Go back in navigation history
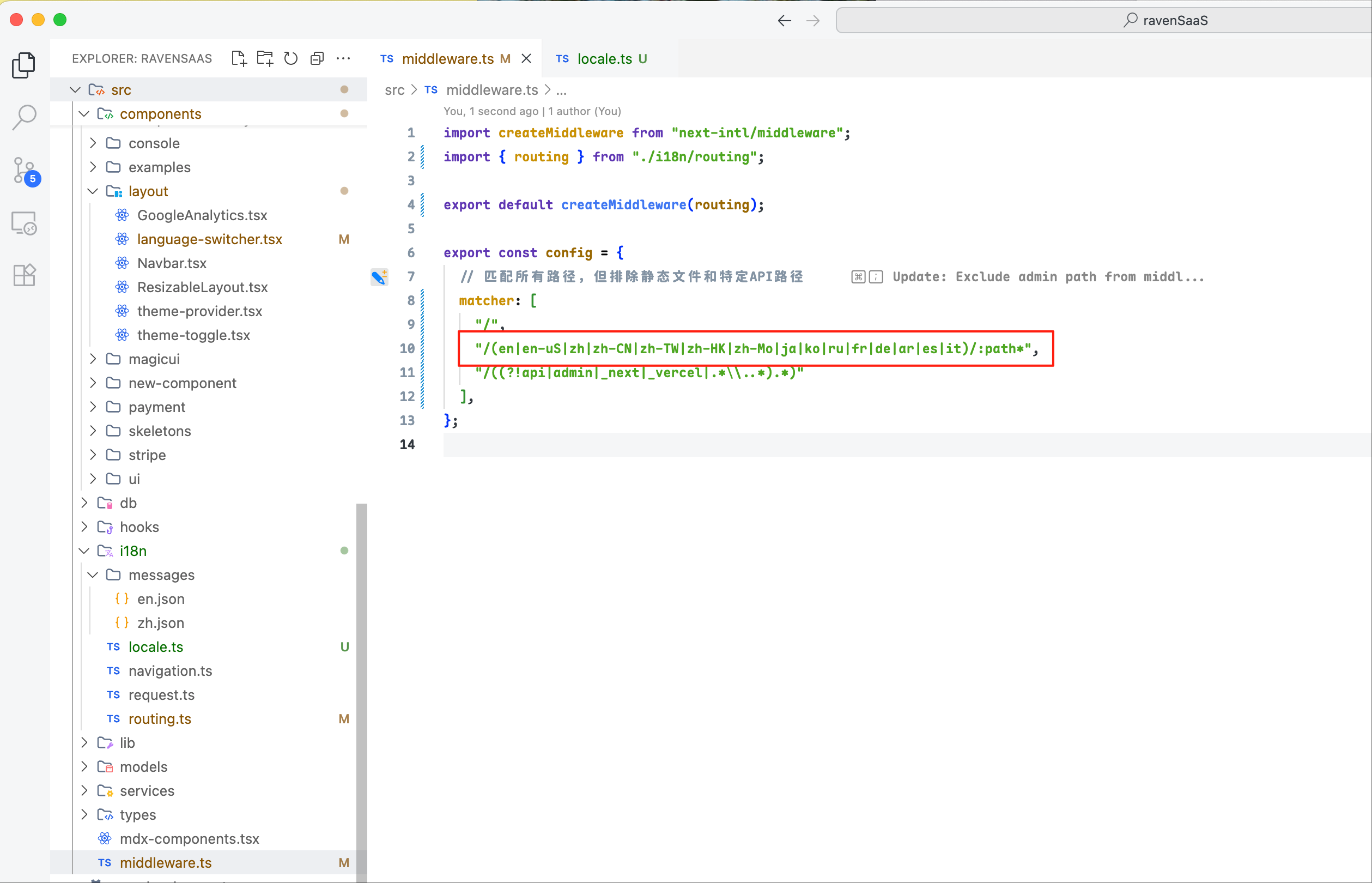Screen dimensions: 1372x883 785,21
